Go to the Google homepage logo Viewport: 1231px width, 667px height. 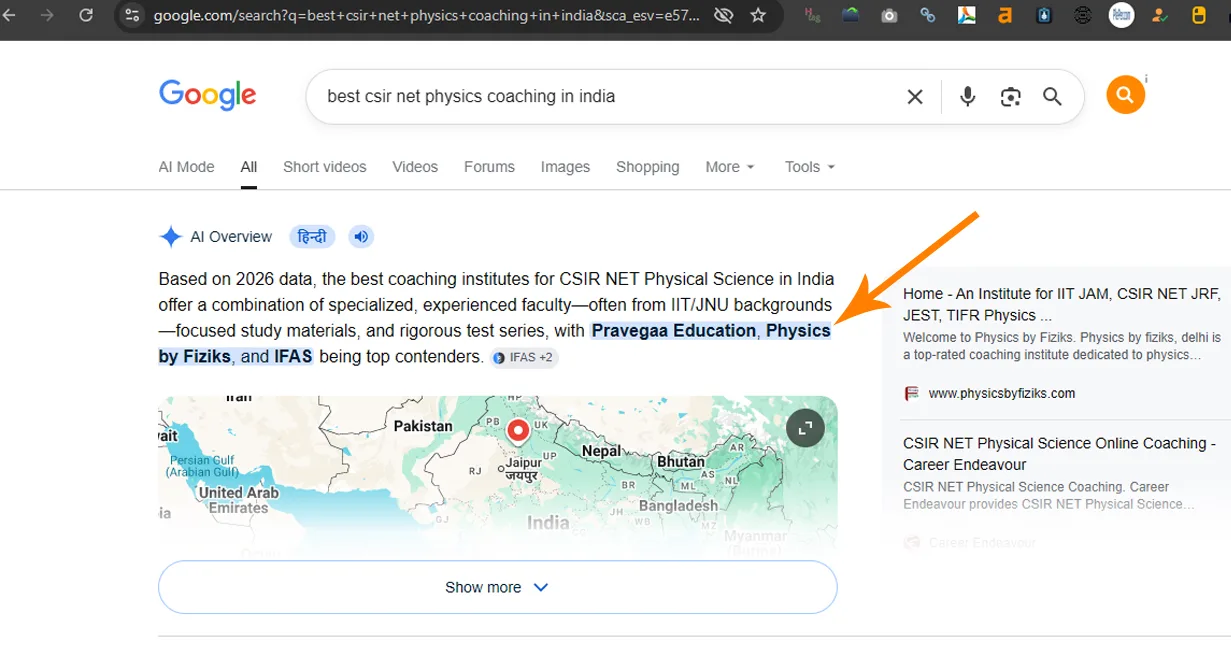coord(208,96)
